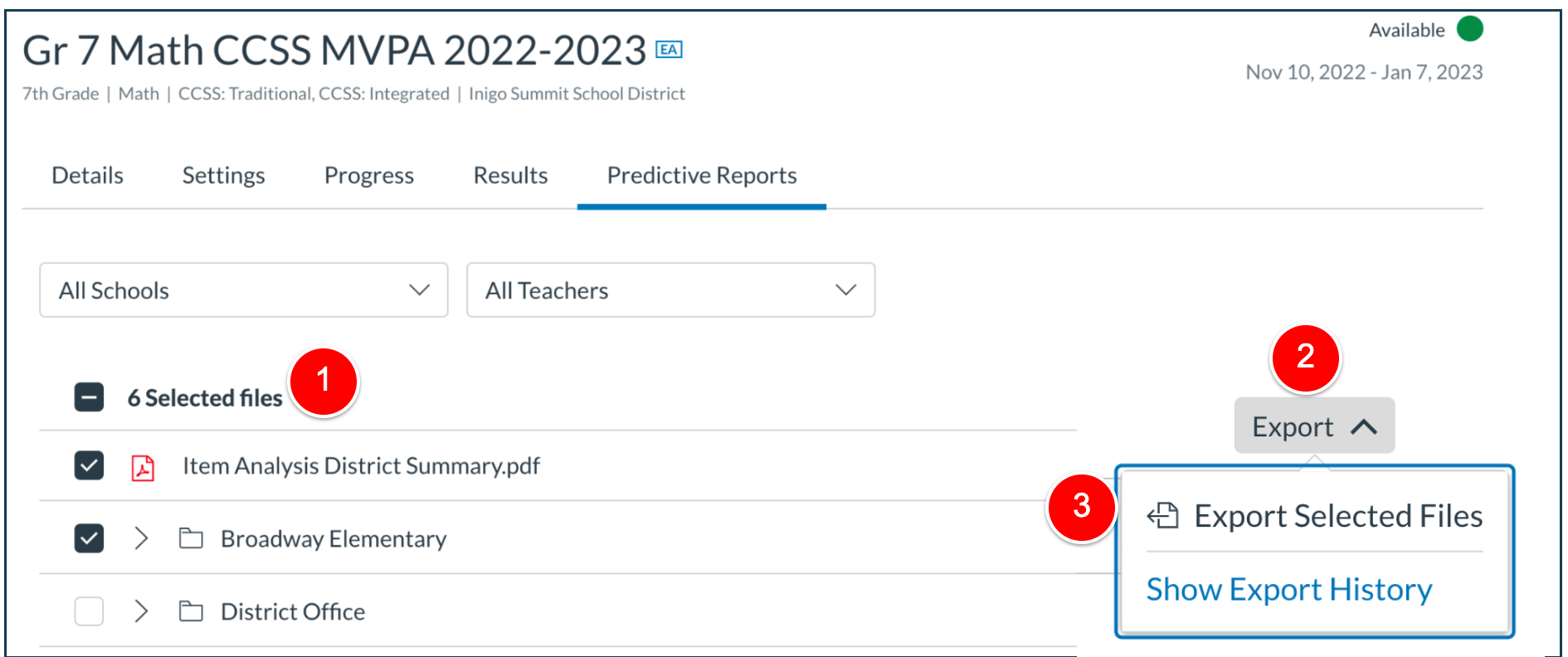Open the All Schools dropdown
The height and width of the screenshot is (657, 1568).
pos(242,290)
